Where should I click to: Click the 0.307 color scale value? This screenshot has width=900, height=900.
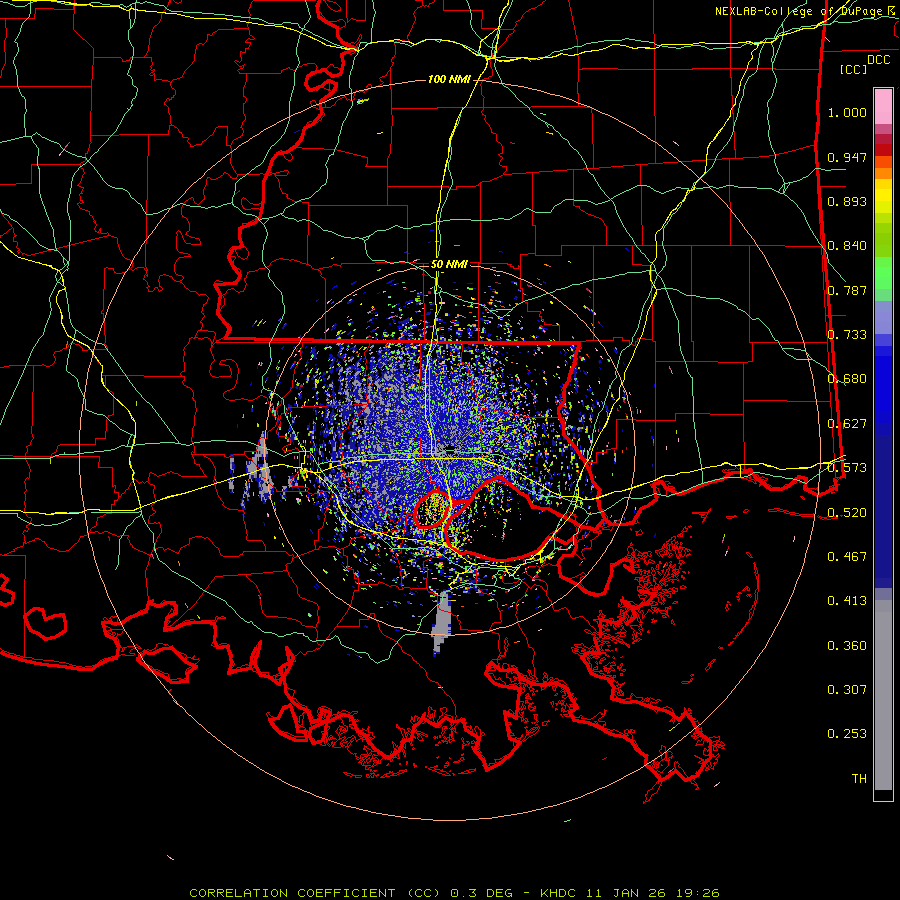[847, 689]
